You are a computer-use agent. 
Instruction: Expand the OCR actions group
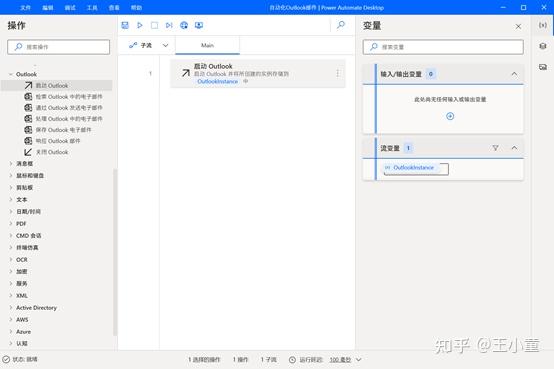[x=11, y=259]
